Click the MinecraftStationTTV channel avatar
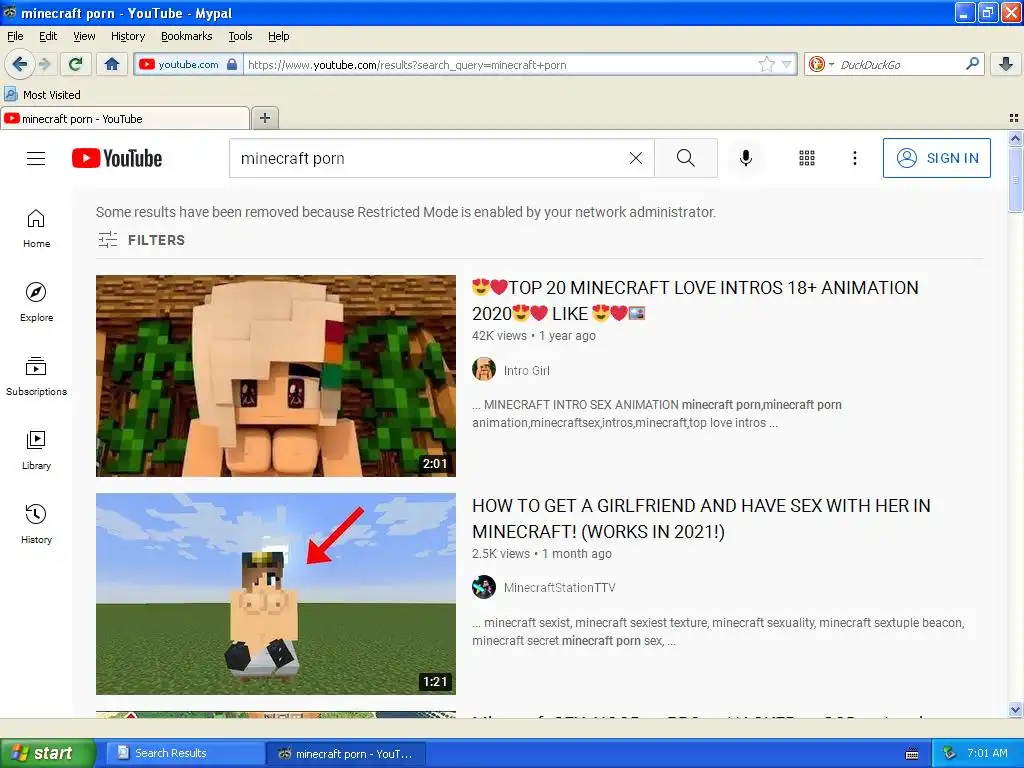1024x768 pixels. click(x=484, y=587)
